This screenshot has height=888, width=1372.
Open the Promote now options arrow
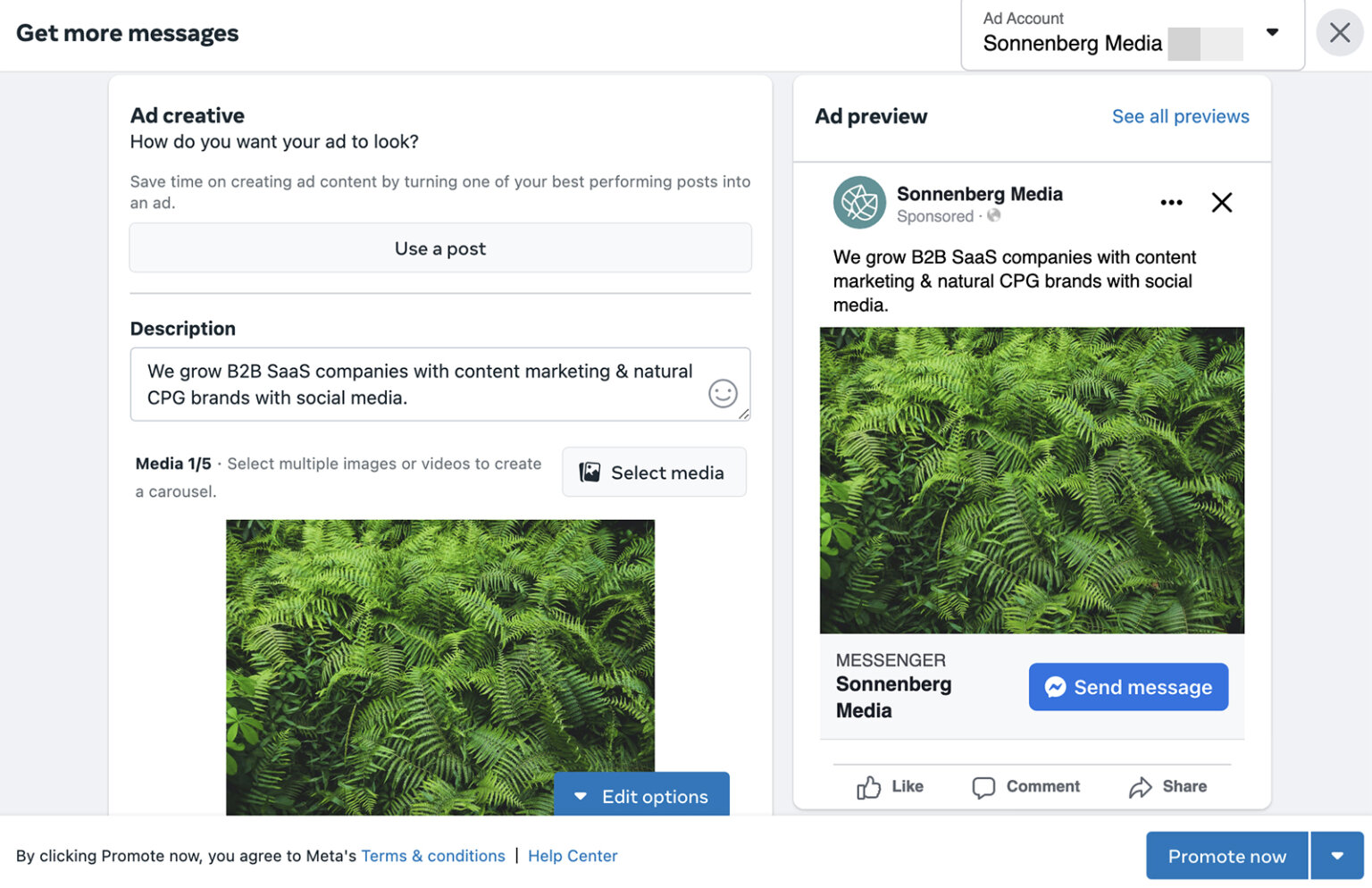tap(1337, 855)
